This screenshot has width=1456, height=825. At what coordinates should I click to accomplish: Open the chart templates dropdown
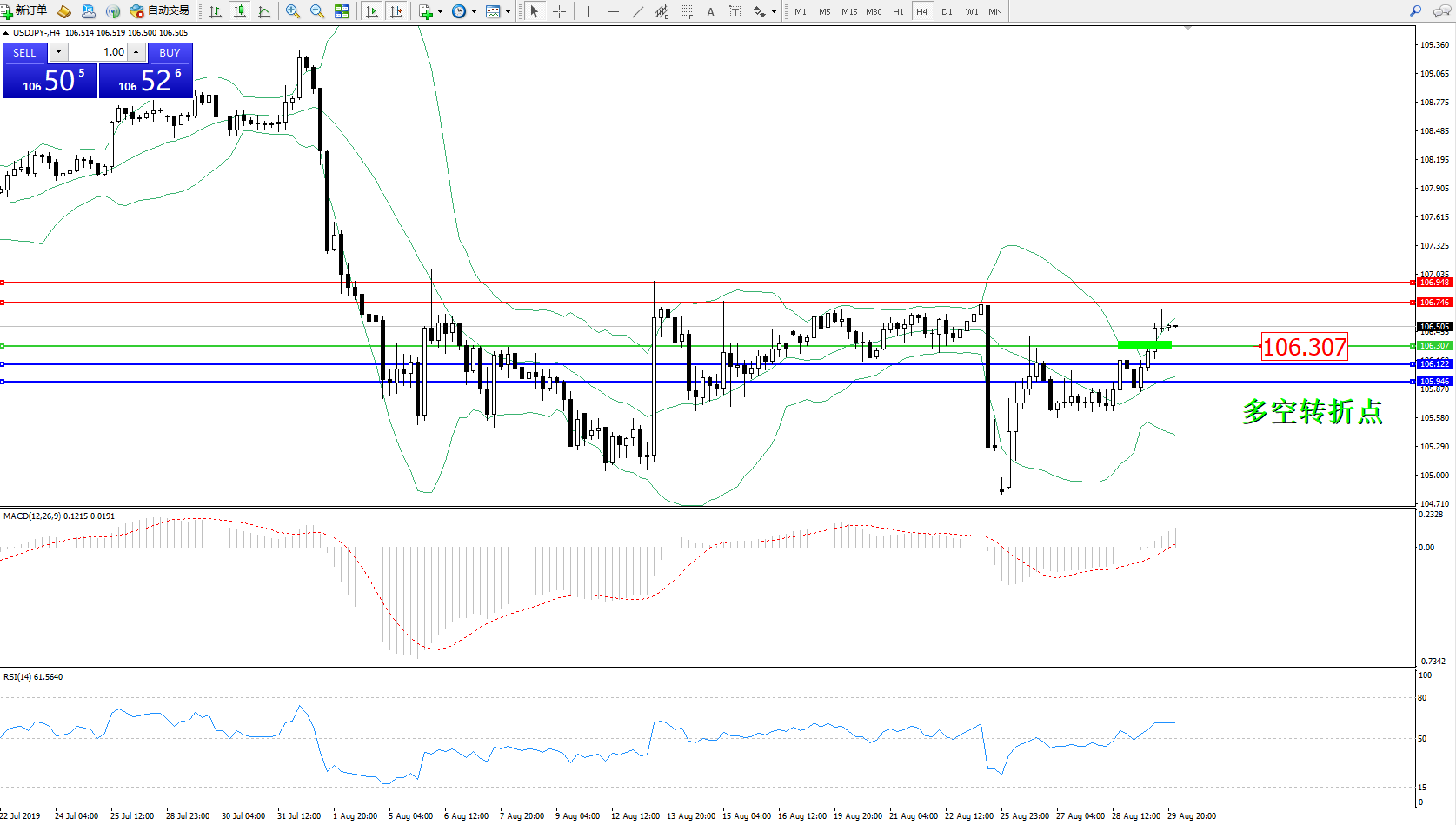tap(508, 11)
